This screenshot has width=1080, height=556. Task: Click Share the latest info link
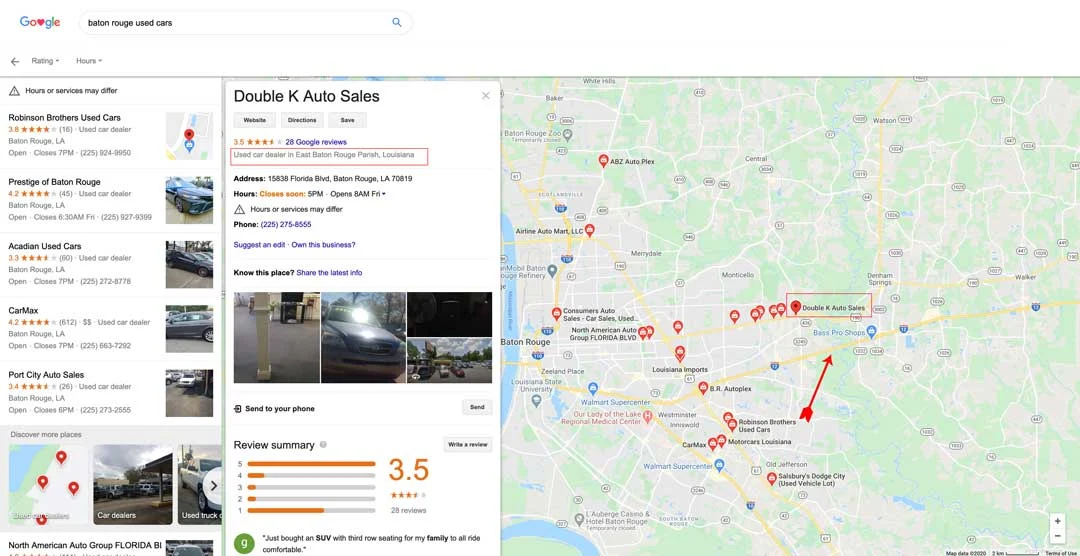[x=329, y=273]
